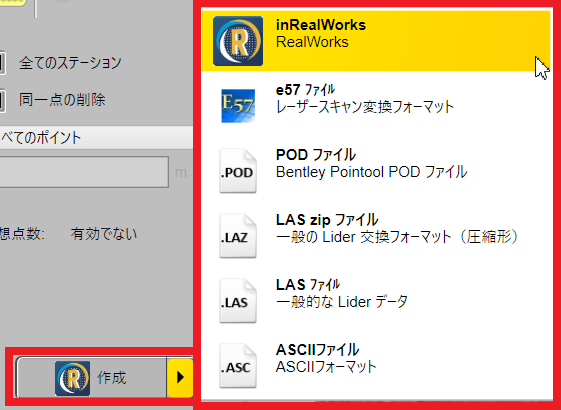Open the べてのポイント dropdown field

click(x=96, y=138)
